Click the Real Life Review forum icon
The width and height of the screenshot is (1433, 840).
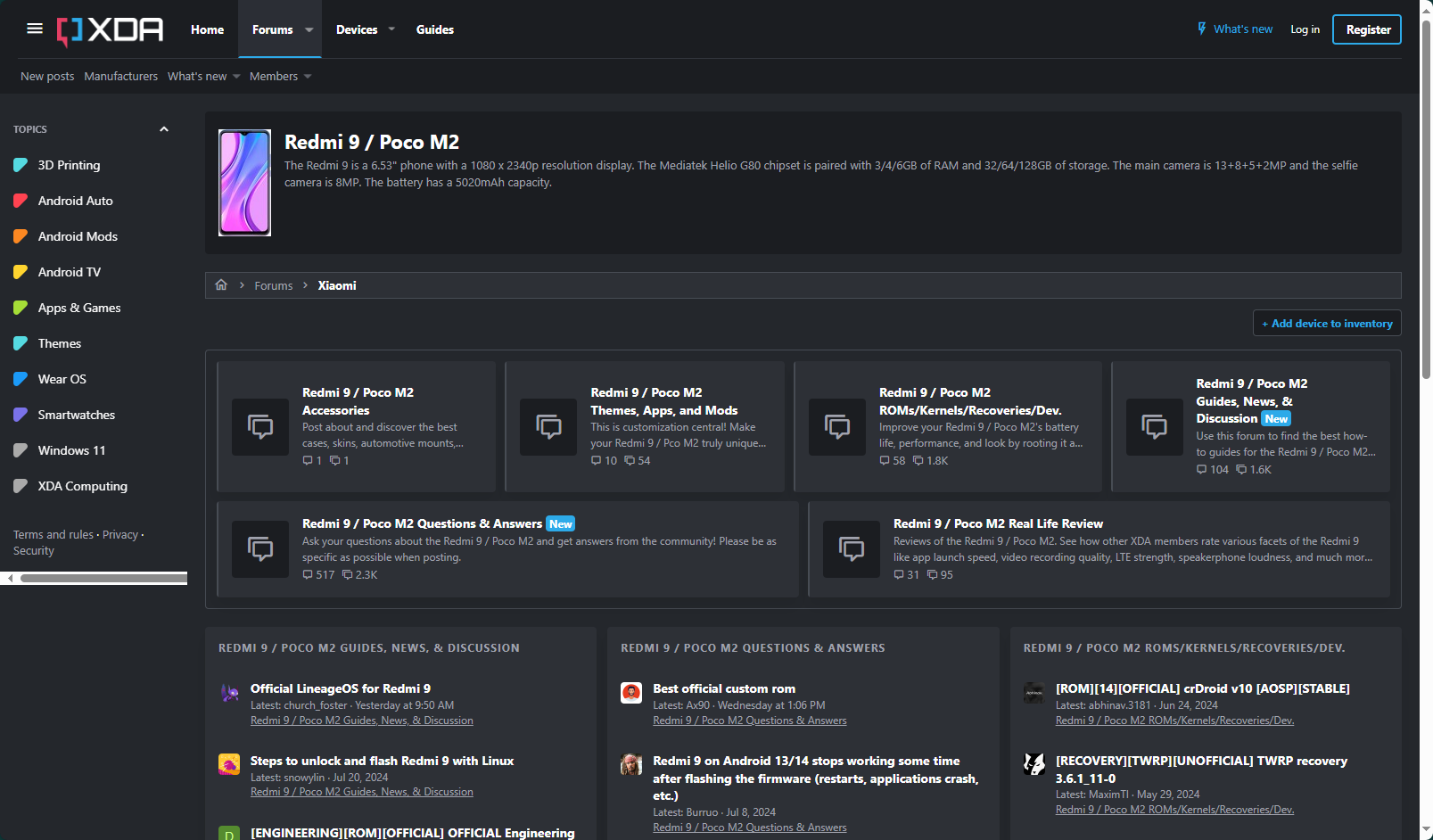852,549
